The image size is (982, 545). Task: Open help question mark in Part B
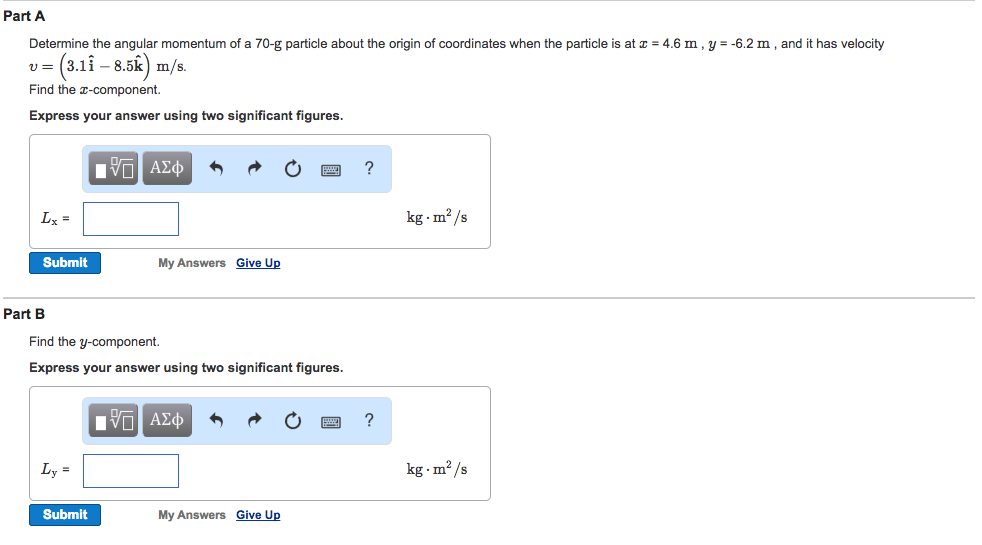369,421
